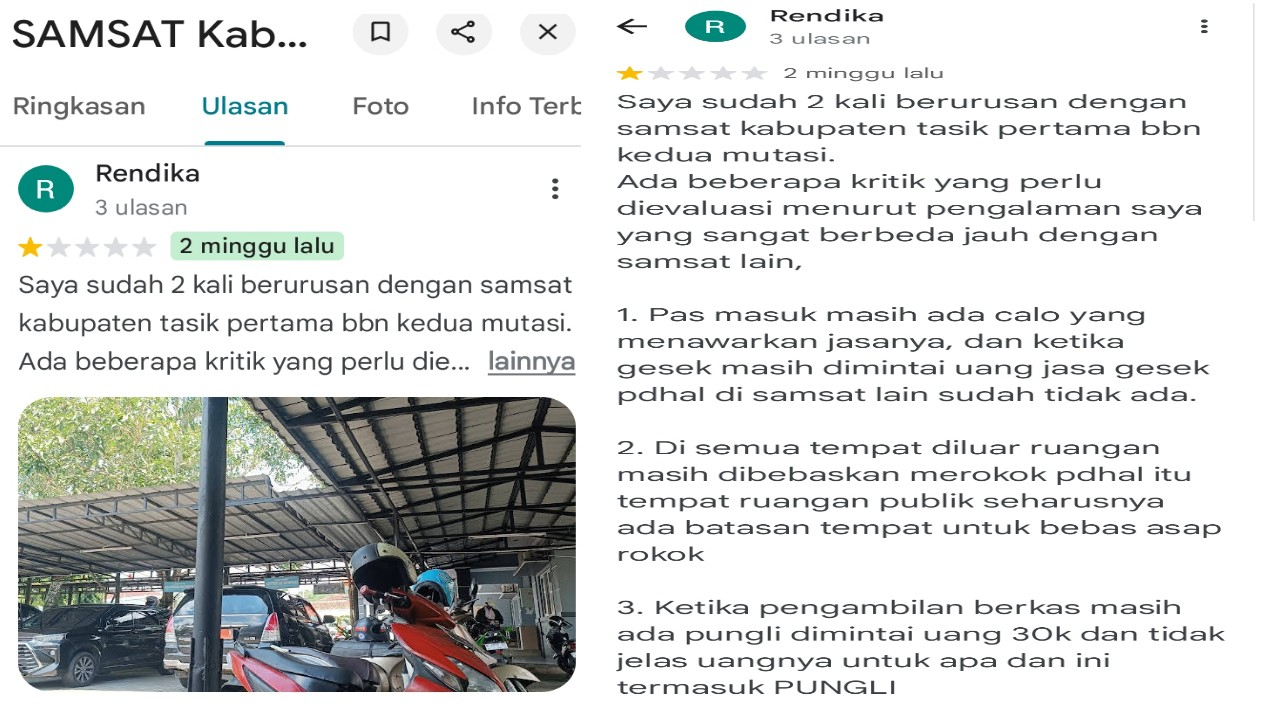
Task: Open the Info Terbaru tab
Action: (x=526, y=106)
